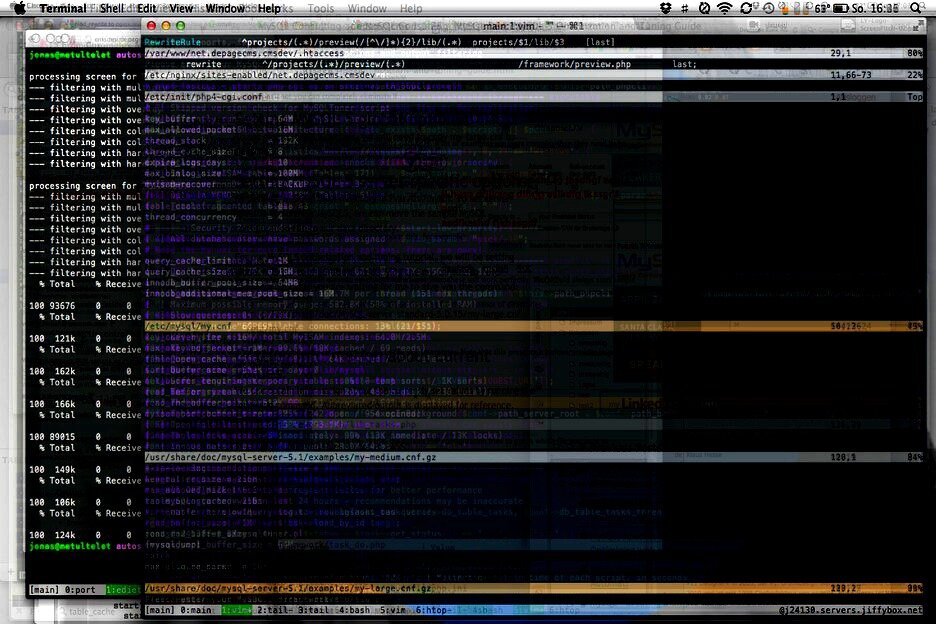Click the circular arrows sync icon

coord(746,8)
